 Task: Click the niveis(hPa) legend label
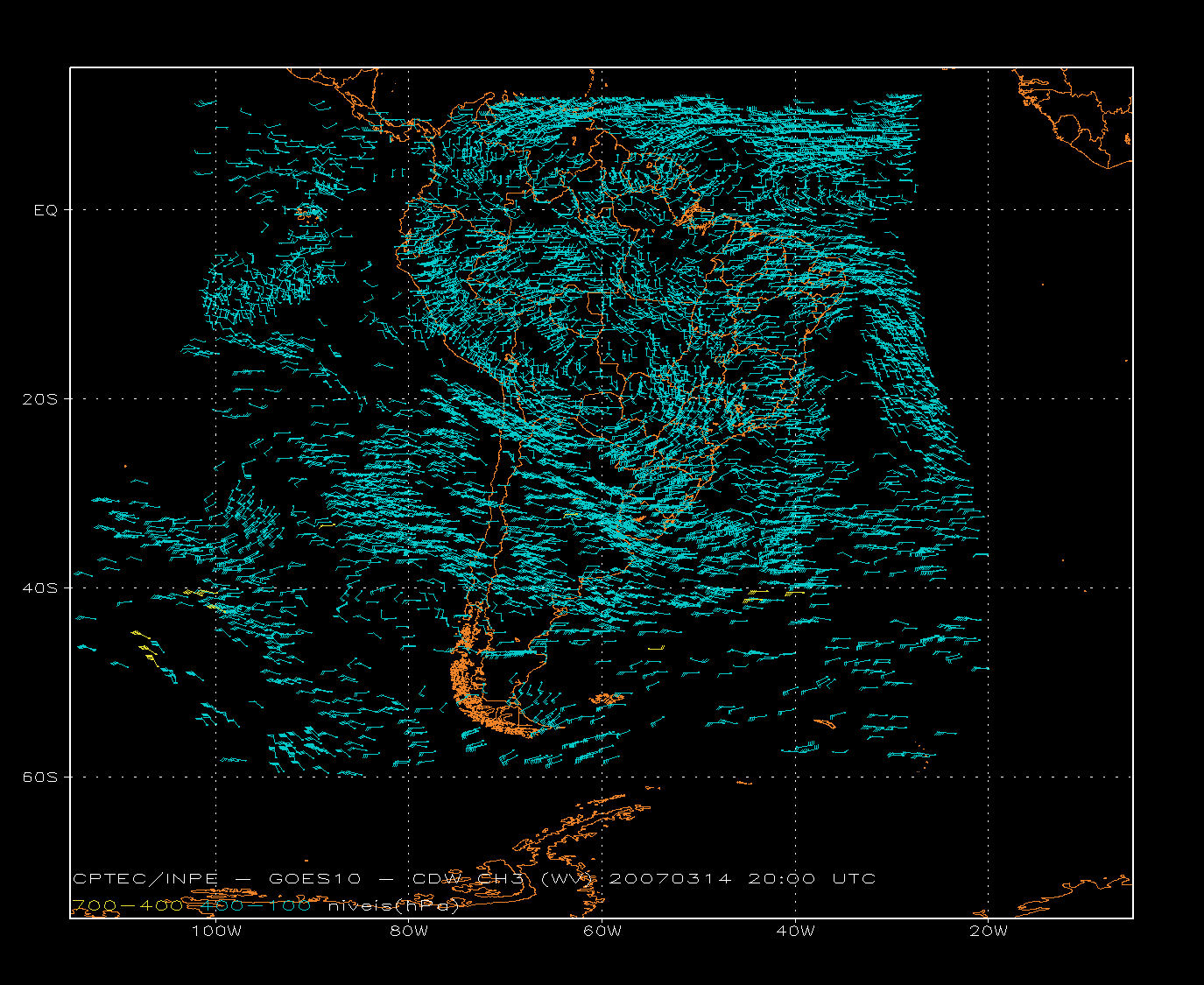pos(393,905)
